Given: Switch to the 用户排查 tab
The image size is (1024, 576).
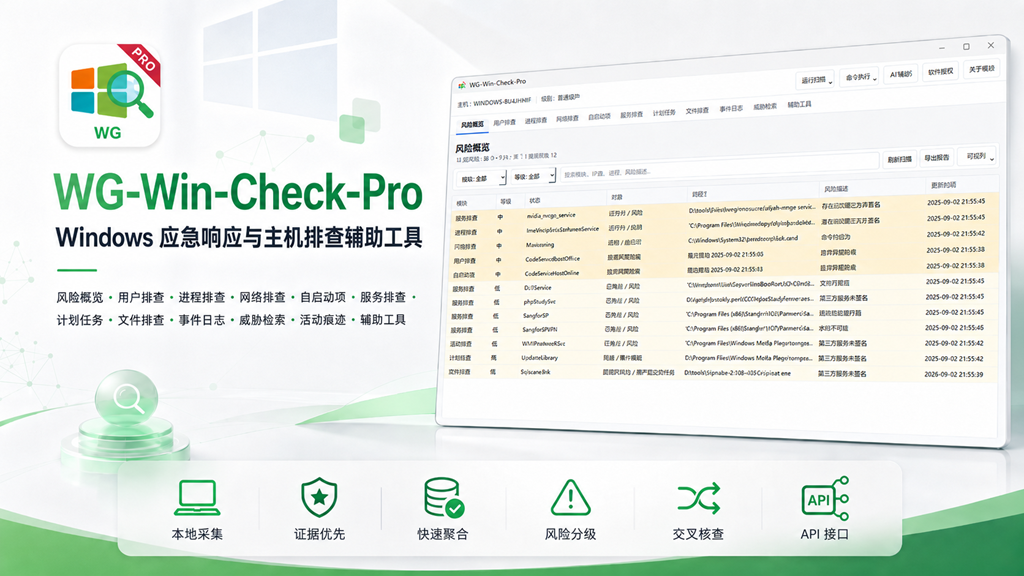Looking at the screenshot, I should (x=504, y=122).
